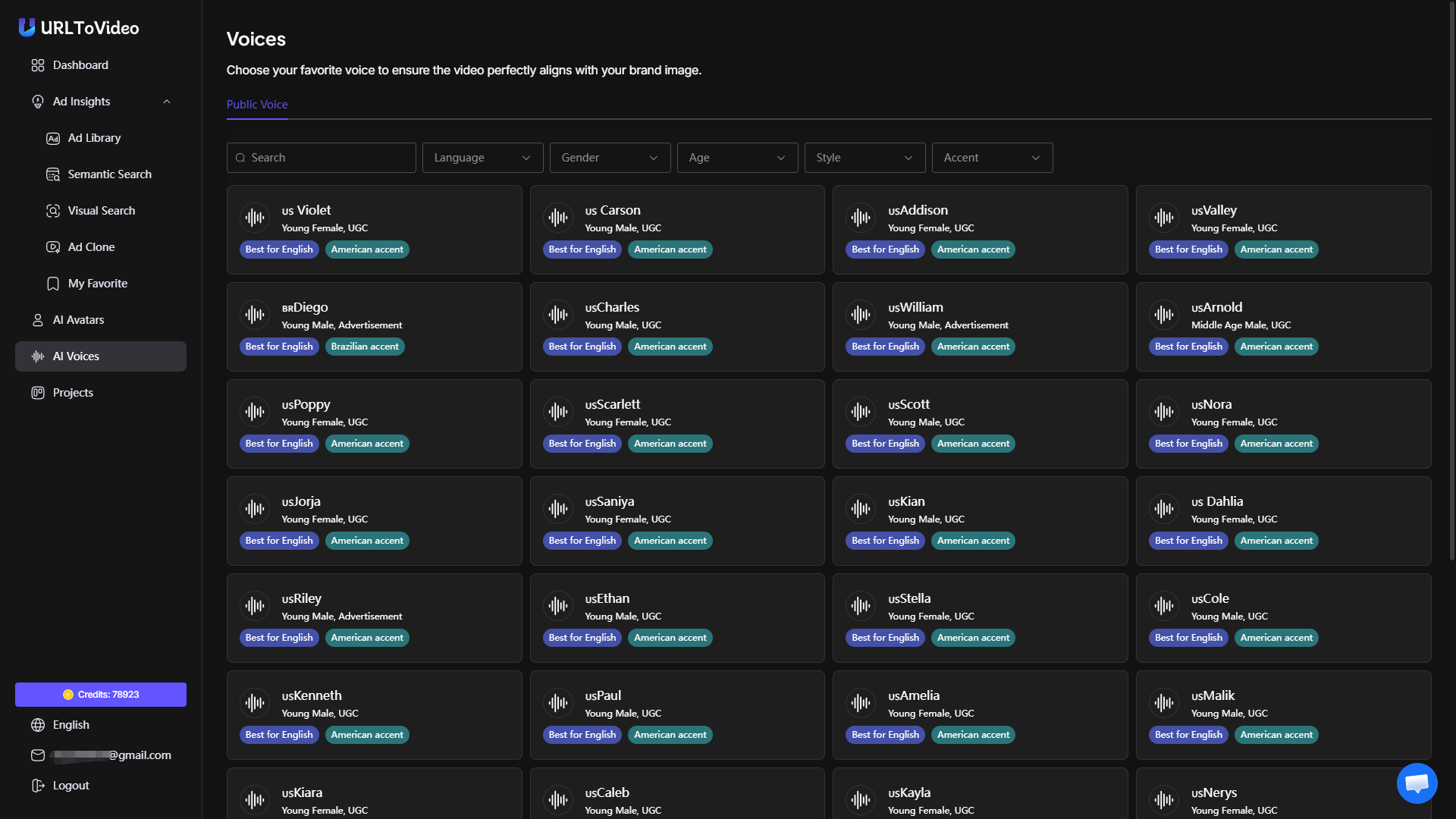The width and height of the screenshot is (1456, 819).
Task: Switch to the Public Voice tab
Action: [x=257, y=105]
